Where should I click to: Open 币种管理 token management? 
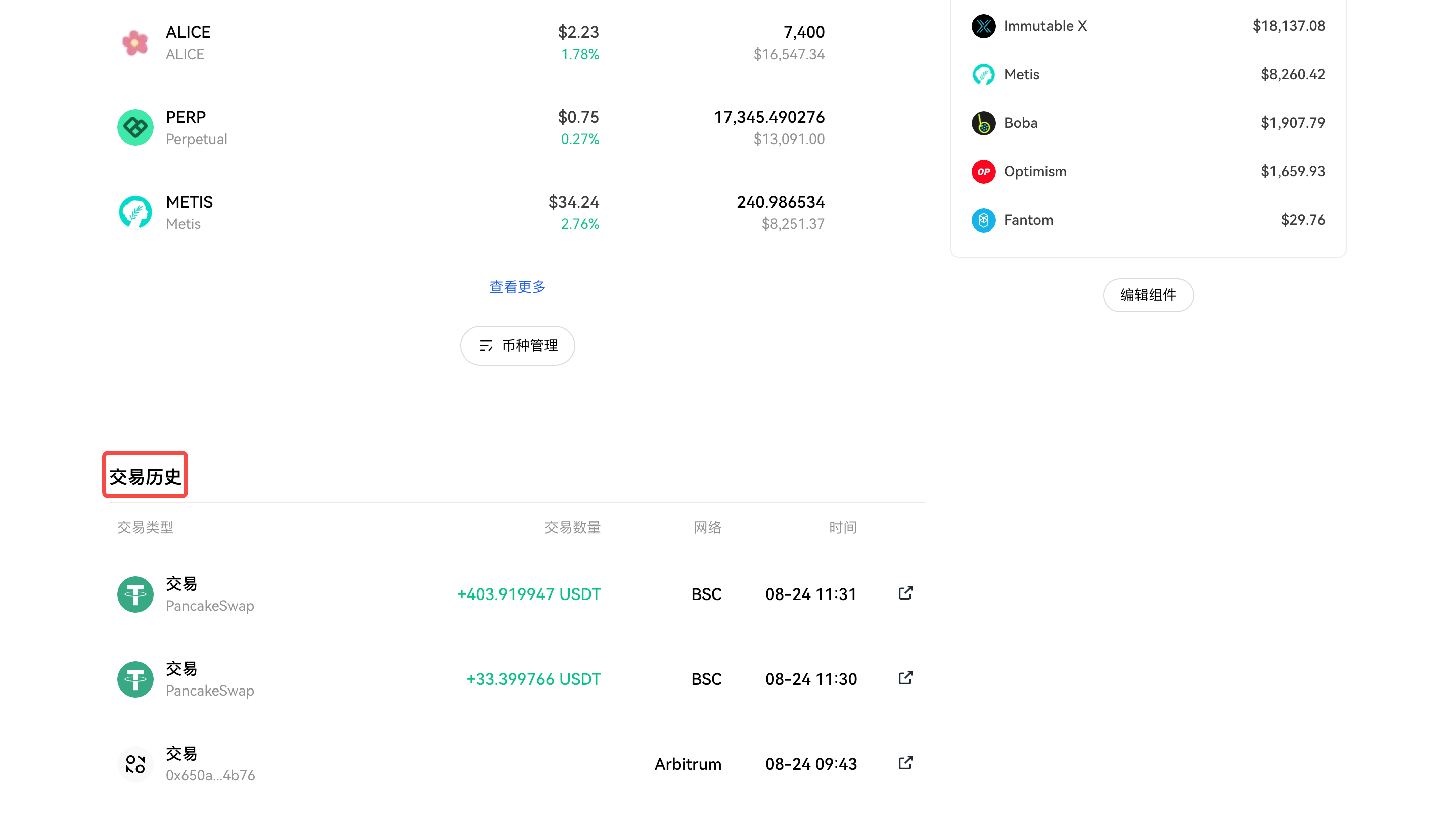[517, 345]
